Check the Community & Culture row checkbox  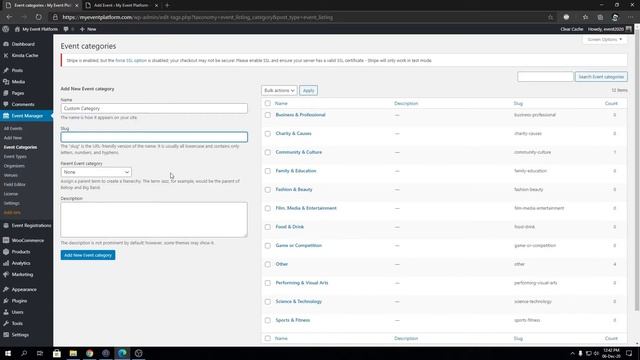click(x=268, y=152)
